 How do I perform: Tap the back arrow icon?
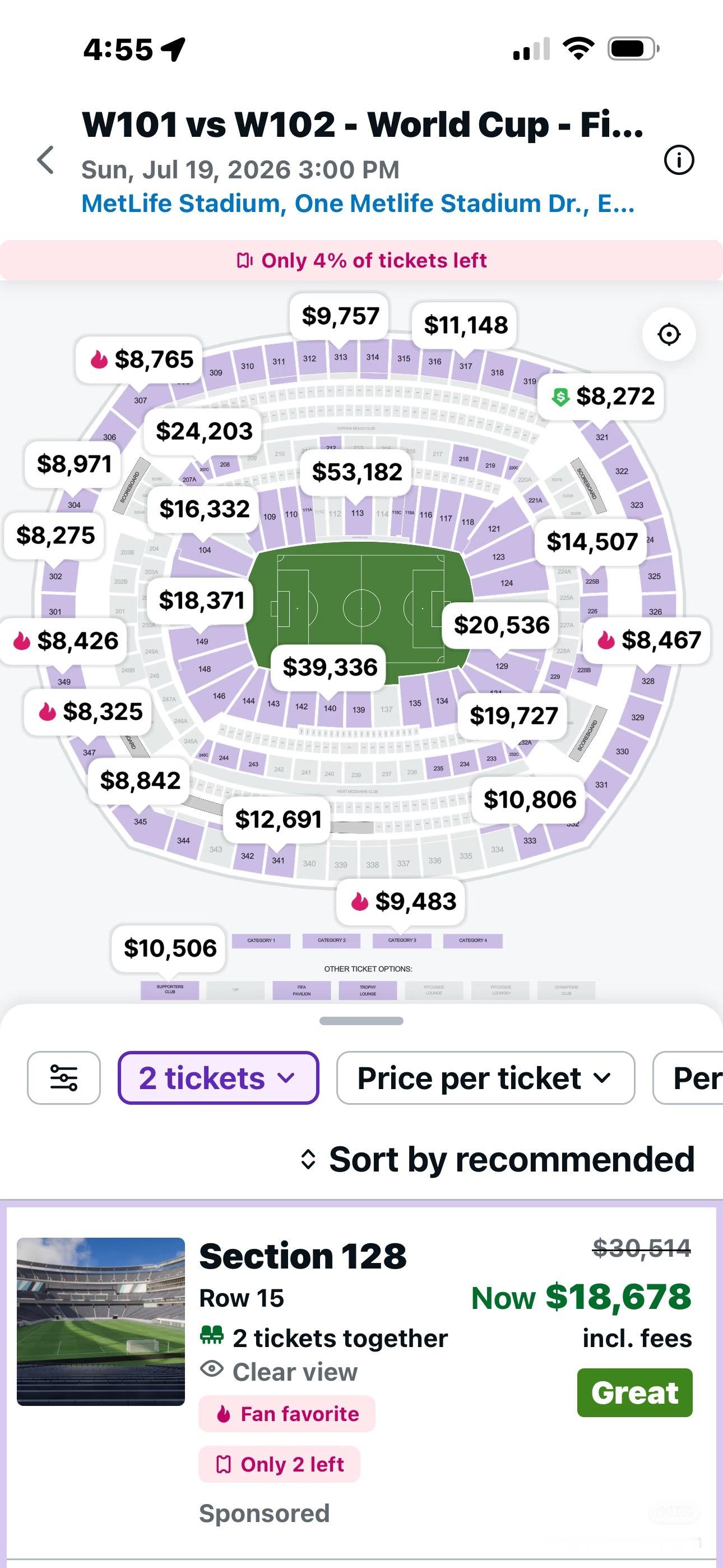pyautogui.click(x=45, y=160)
